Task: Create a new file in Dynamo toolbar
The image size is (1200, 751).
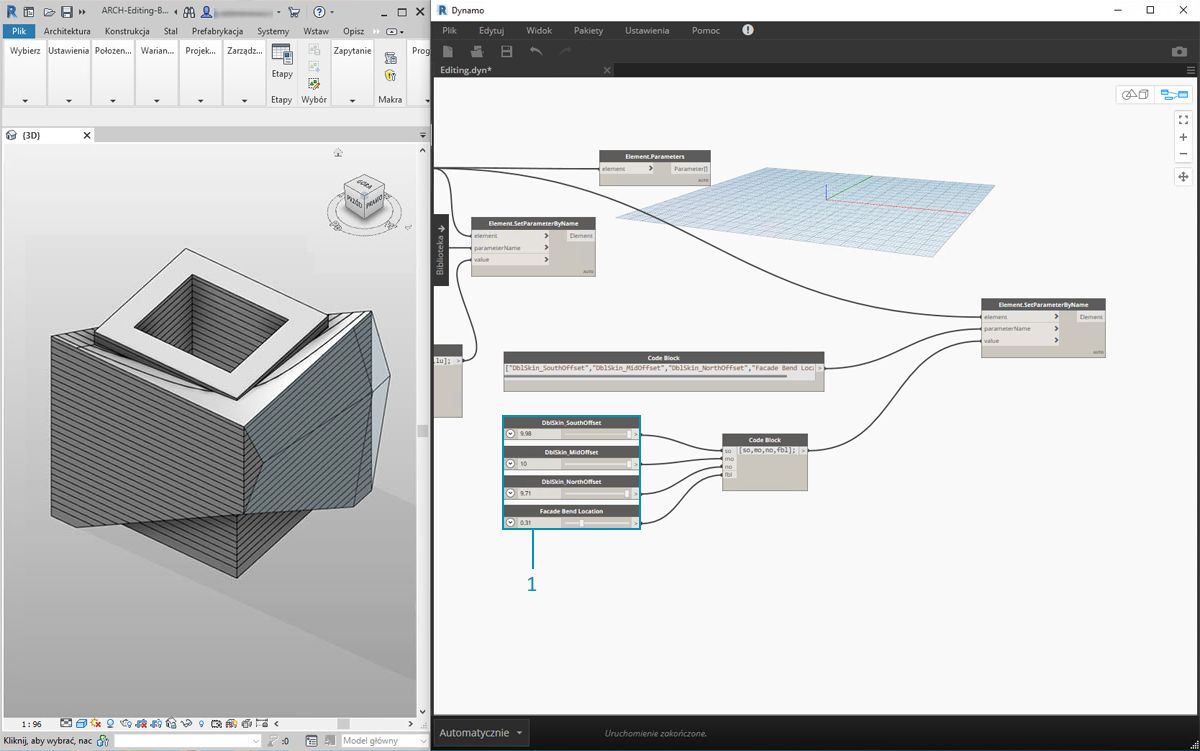Action: point(448,51)
